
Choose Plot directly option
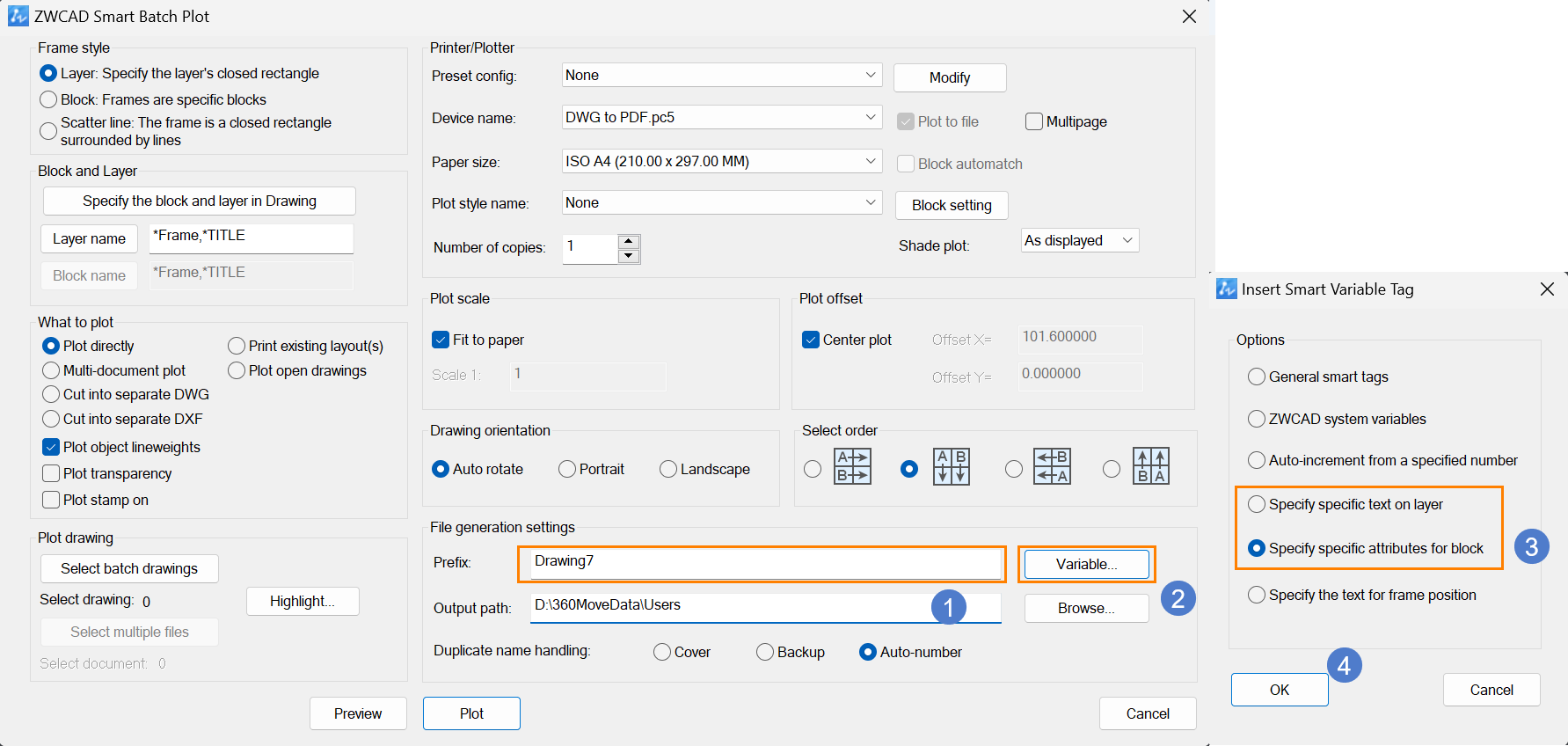(51, 346)
